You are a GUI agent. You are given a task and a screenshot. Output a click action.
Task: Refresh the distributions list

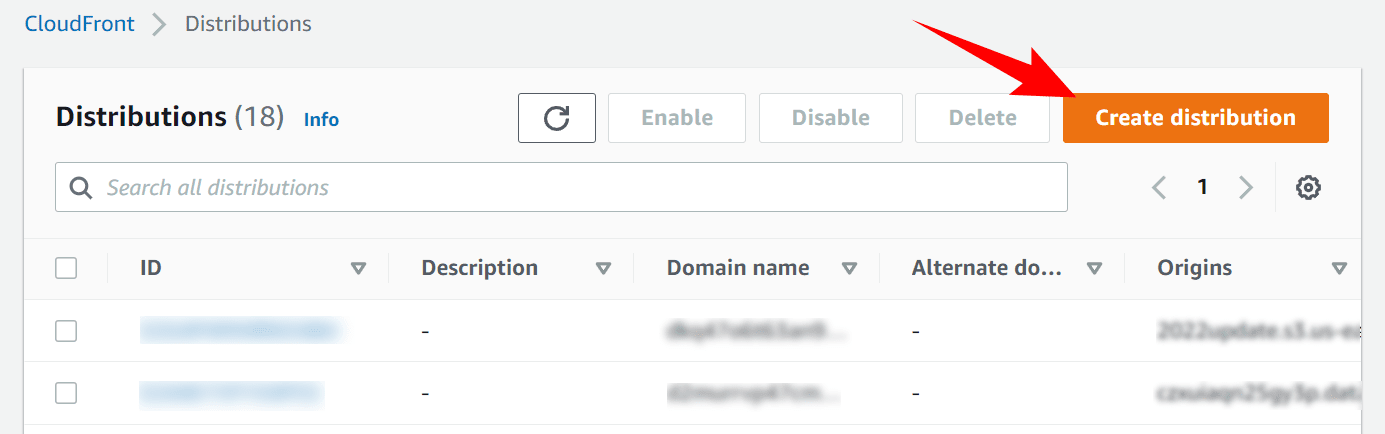click(557, 118)
